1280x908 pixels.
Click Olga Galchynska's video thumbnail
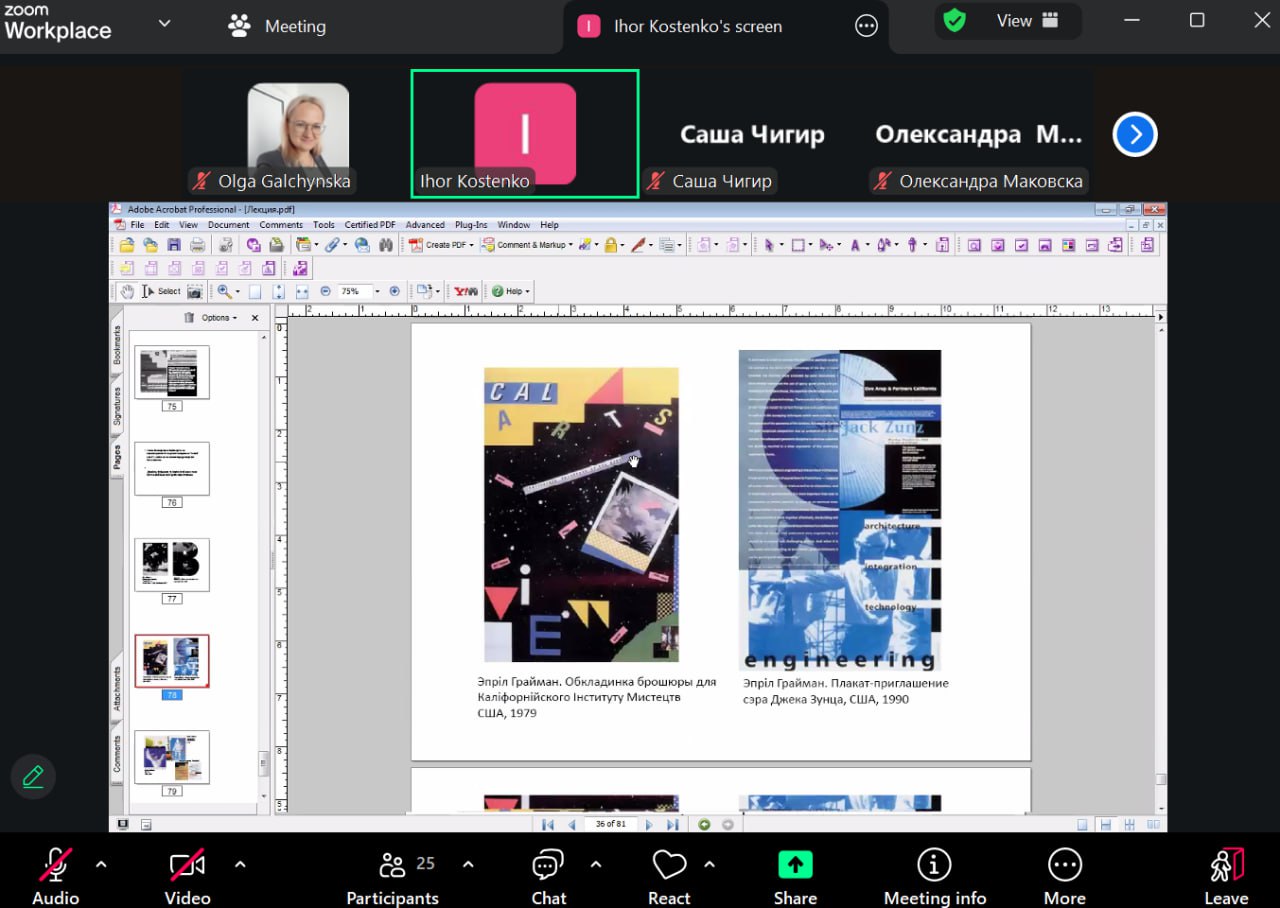pos(298,132)
